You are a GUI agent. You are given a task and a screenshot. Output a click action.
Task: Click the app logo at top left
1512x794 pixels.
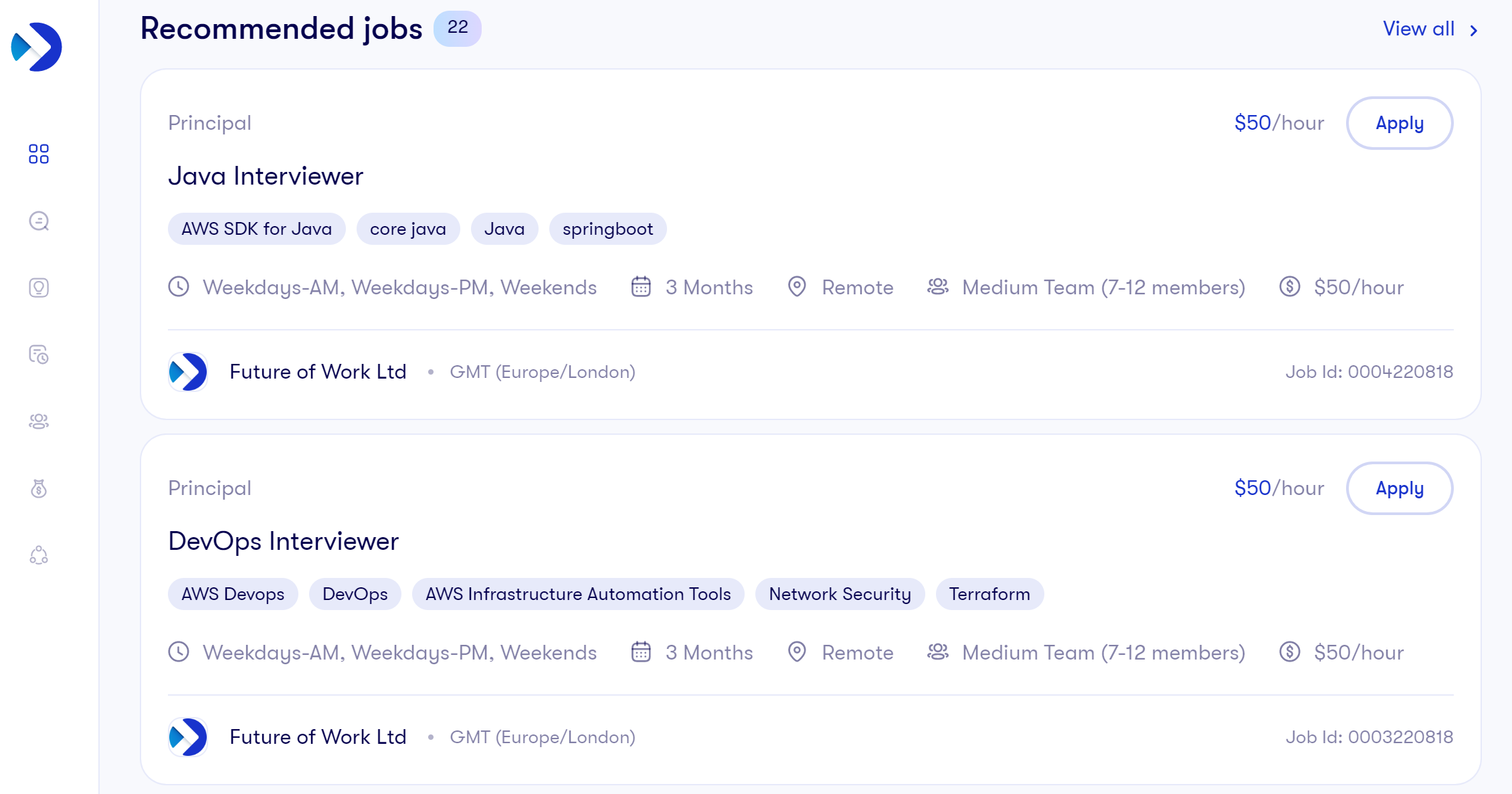point(37,47)
